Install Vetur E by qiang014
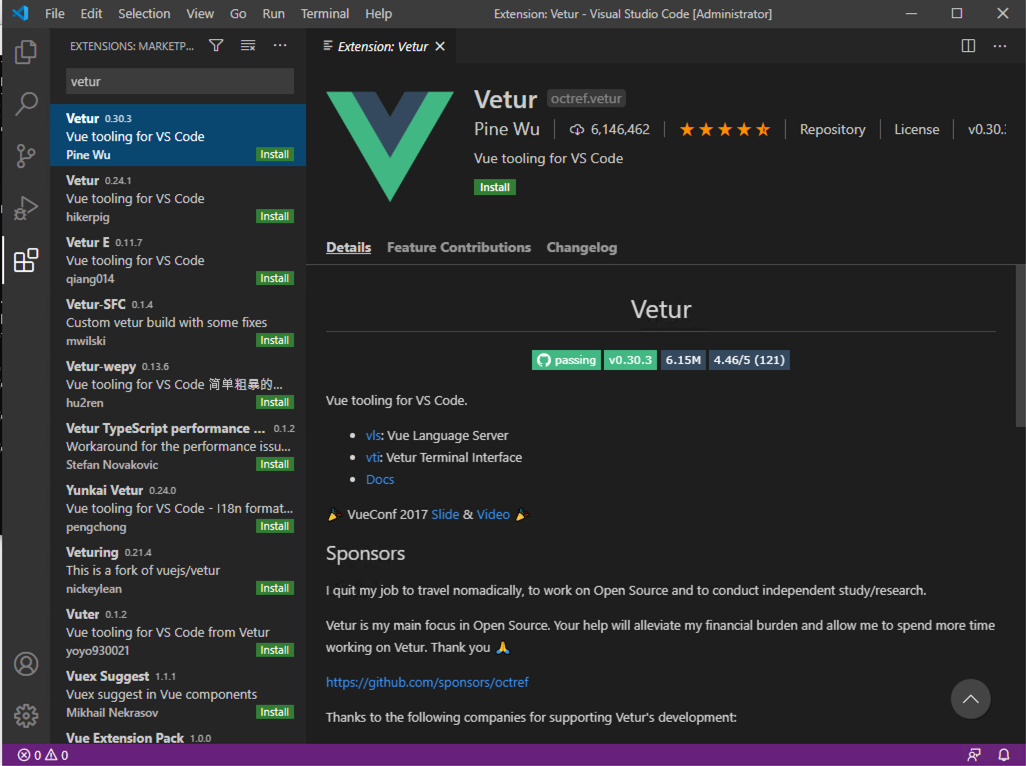Viewport: 1026px width, 766px height. (275, 279)
